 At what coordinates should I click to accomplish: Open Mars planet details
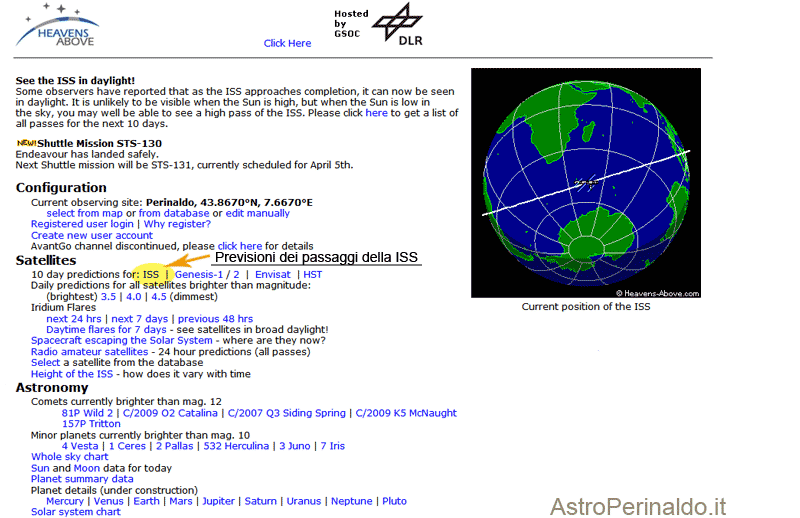(x=181, y=501)
